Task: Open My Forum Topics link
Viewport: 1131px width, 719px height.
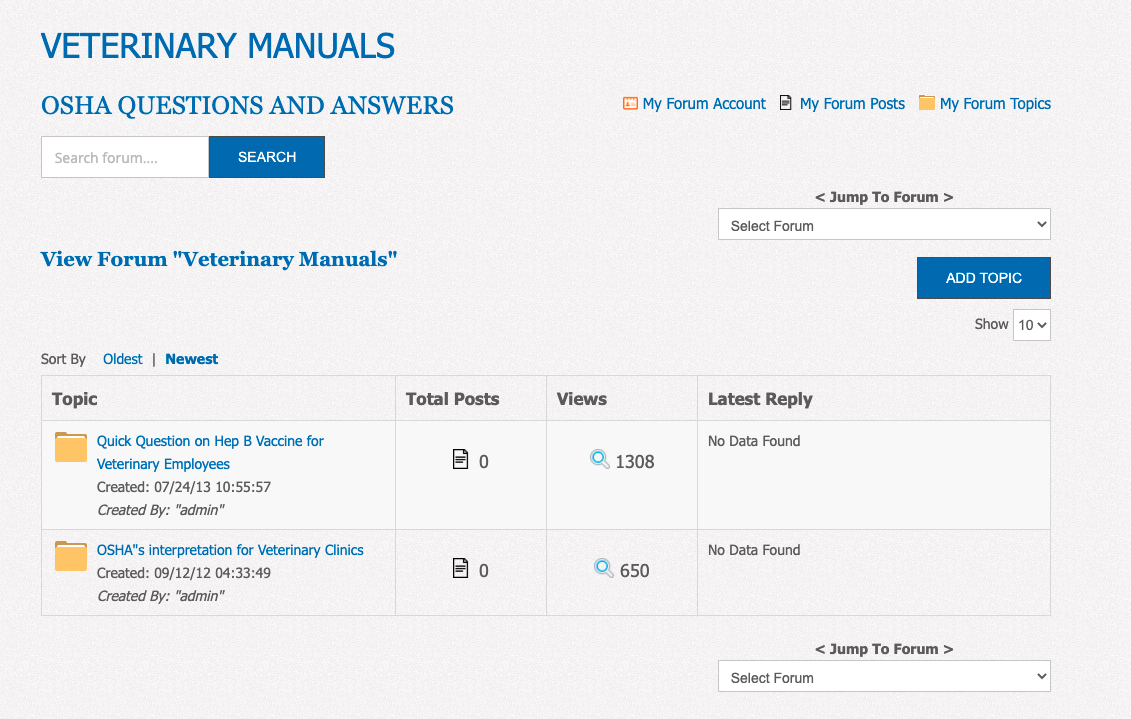Action: [995, 104]
